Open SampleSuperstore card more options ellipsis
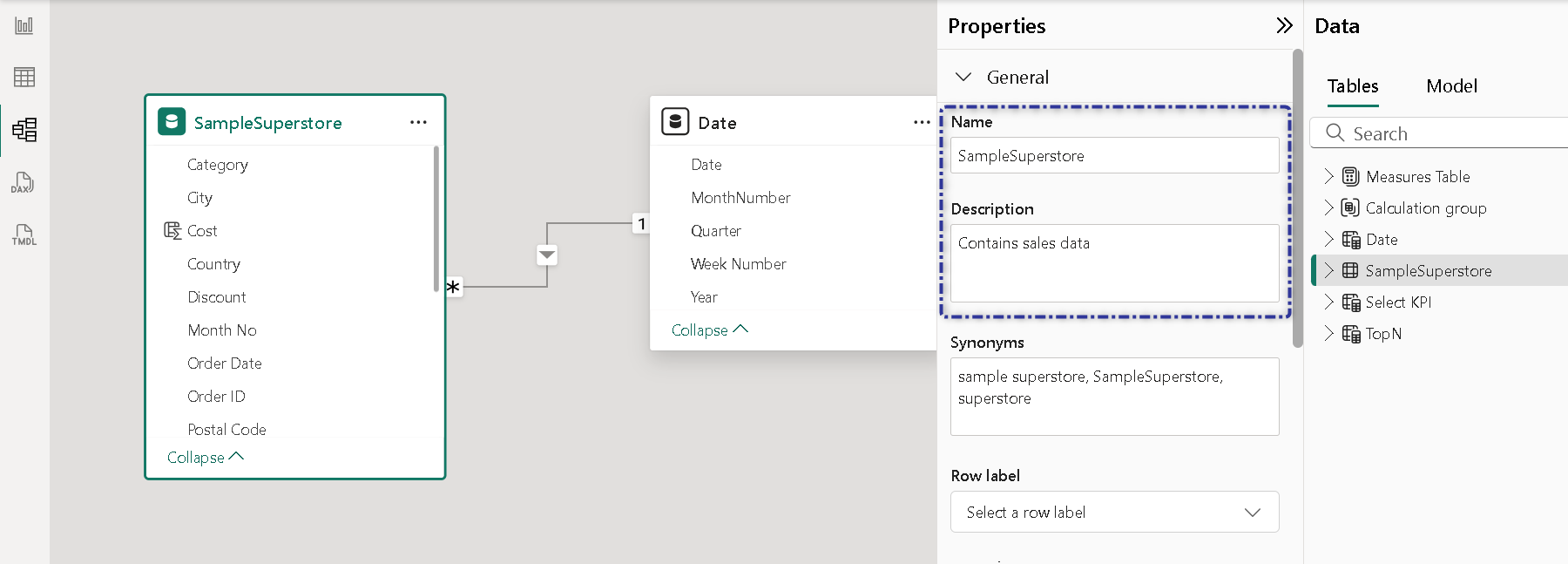 click(x=418, y=122)
